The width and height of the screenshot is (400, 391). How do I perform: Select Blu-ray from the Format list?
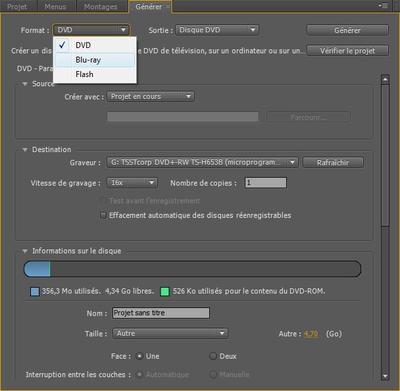95,60
